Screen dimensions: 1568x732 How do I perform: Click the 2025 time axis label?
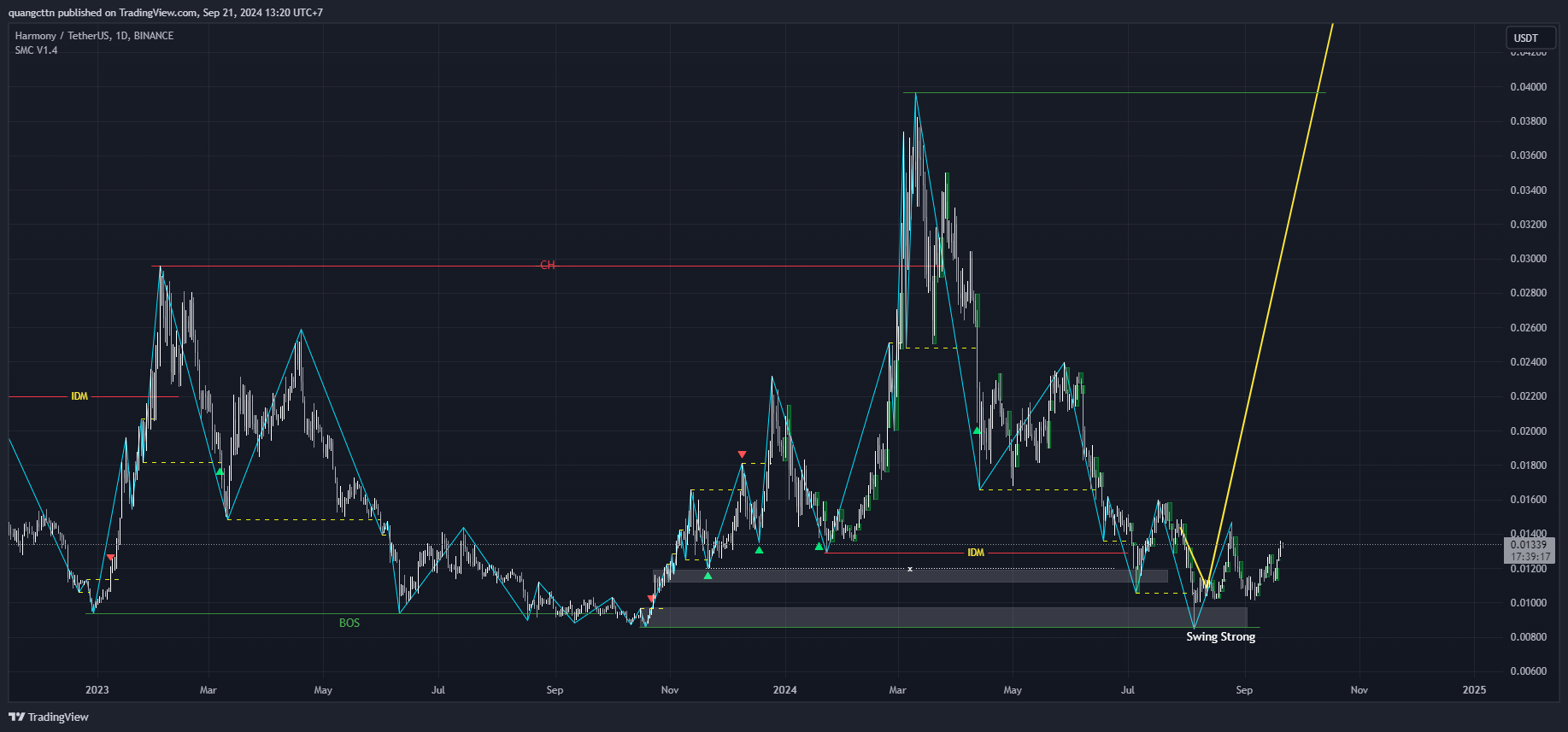[1474, 690]
